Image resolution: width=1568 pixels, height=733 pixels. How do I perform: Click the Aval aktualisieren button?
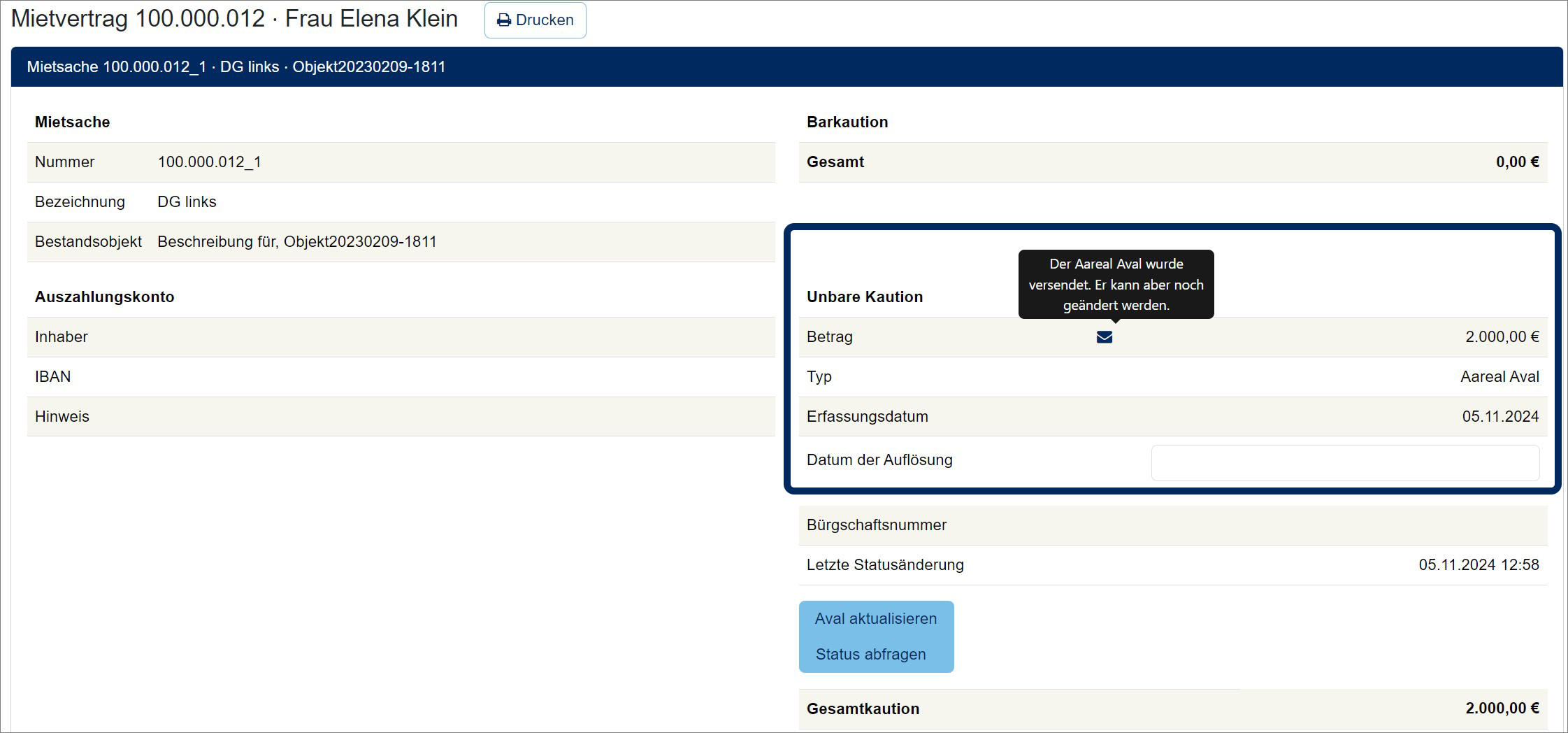point(875,618)
